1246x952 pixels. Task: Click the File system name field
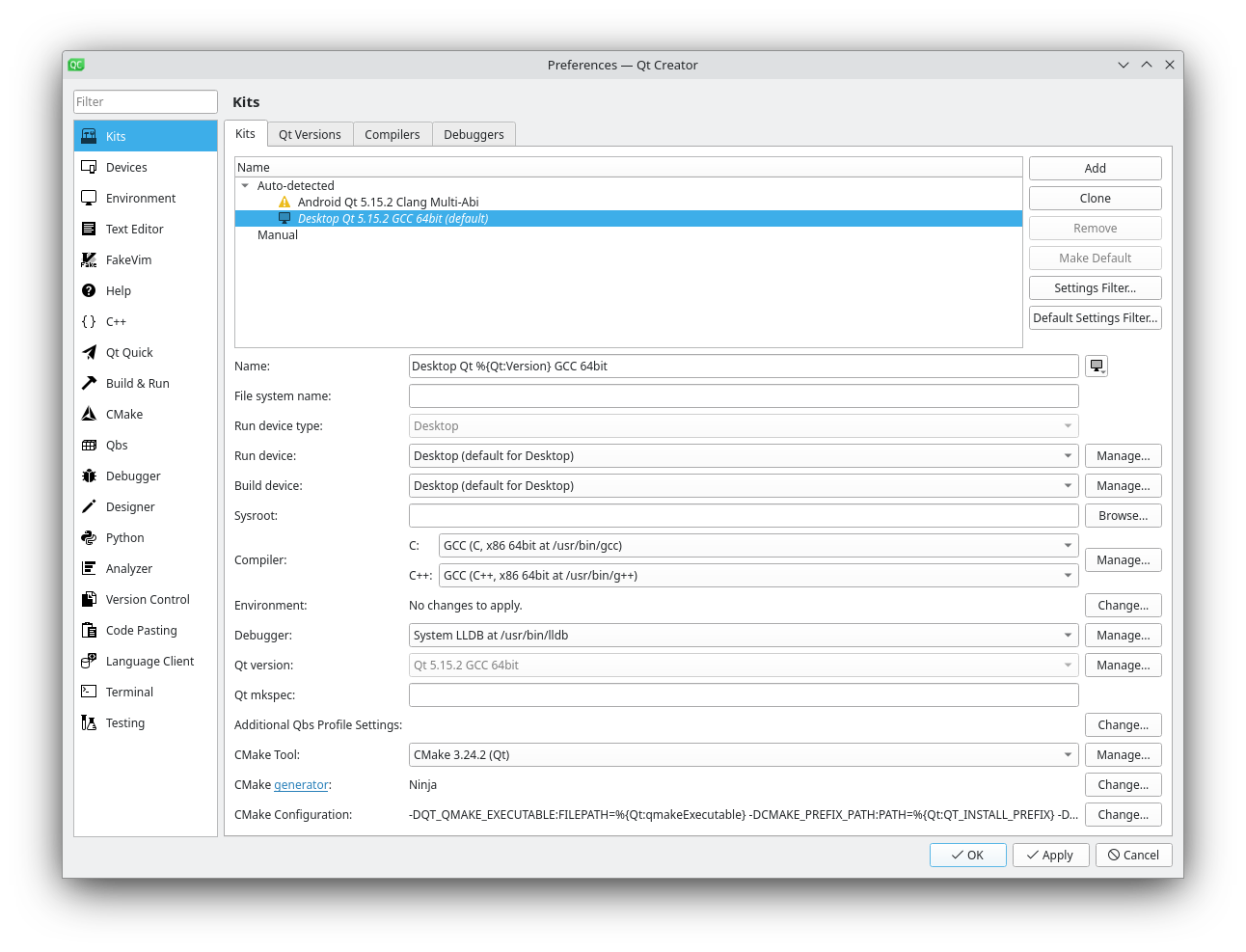[744, 395]
